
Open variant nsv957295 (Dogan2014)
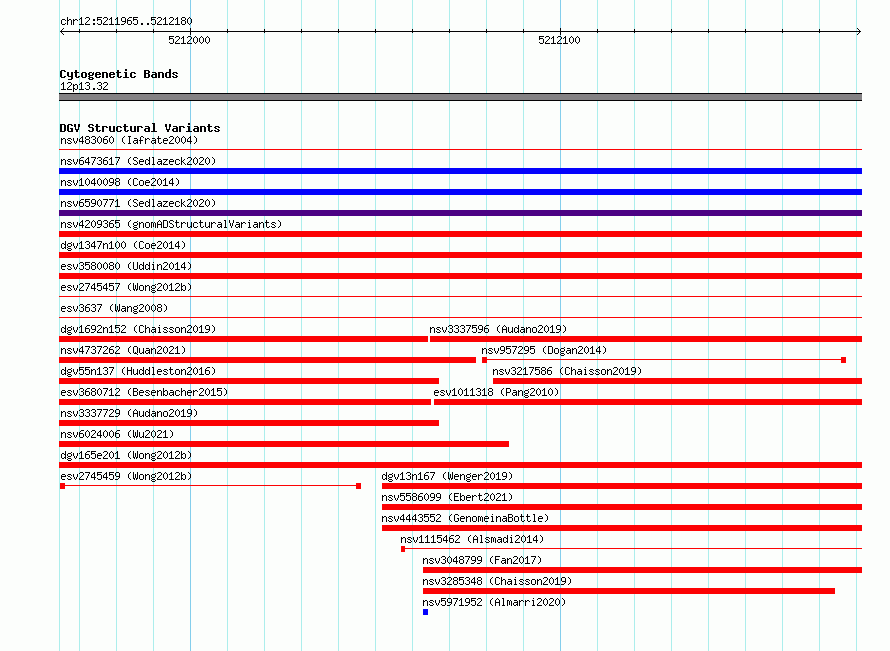tap(544, 350)
